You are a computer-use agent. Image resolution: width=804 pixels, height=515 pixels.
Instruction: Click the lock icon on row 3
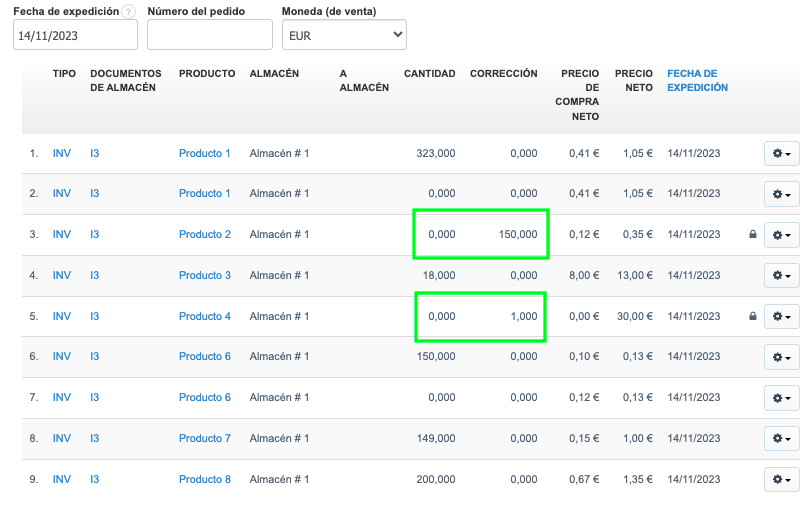pos(752,235)
